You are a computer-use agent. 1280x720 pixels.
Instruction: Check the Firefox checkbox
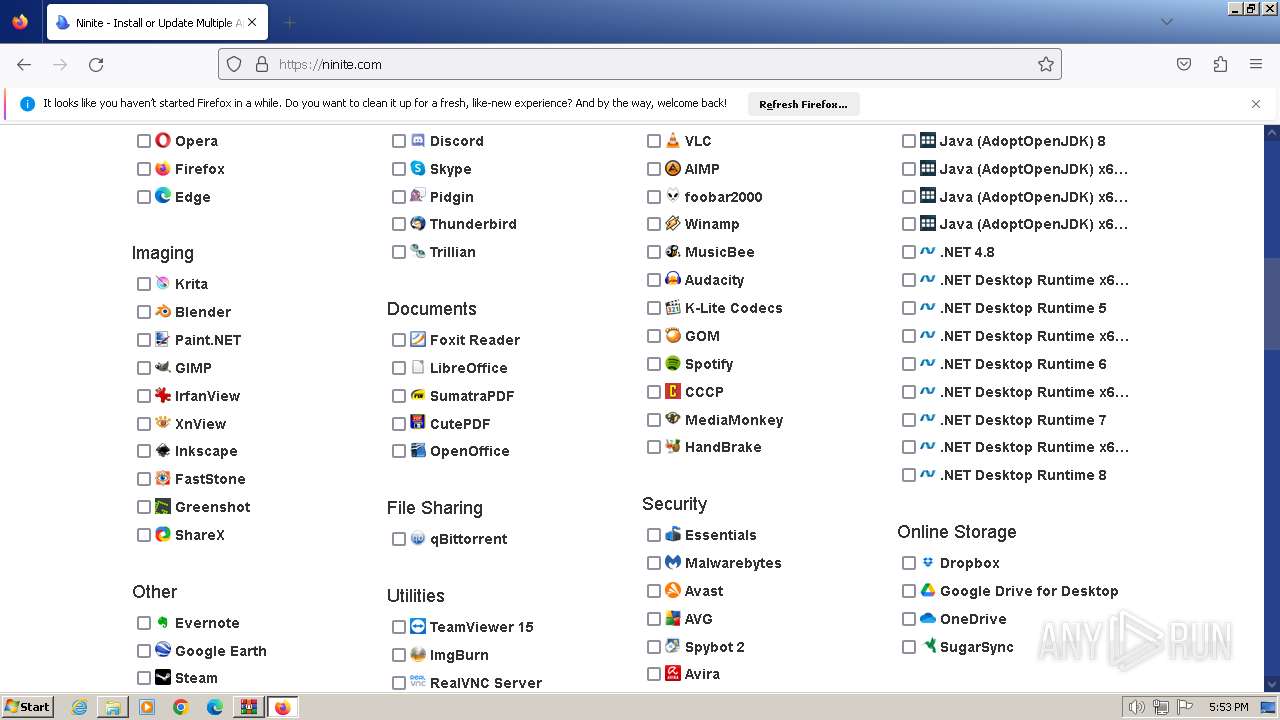click(144, 169)
